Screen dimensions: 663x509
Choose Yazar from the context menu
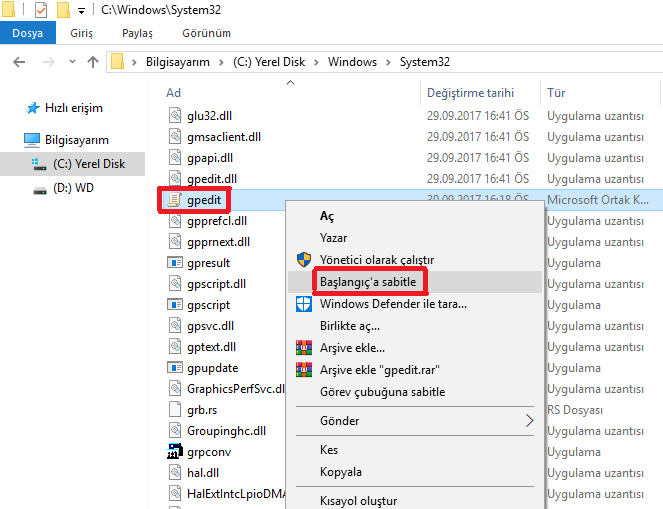[x=415, y=238]
